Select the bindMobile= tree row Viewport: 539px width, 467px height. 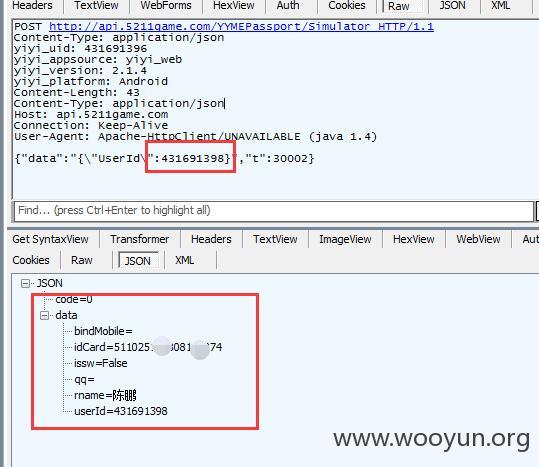(103, 331)
